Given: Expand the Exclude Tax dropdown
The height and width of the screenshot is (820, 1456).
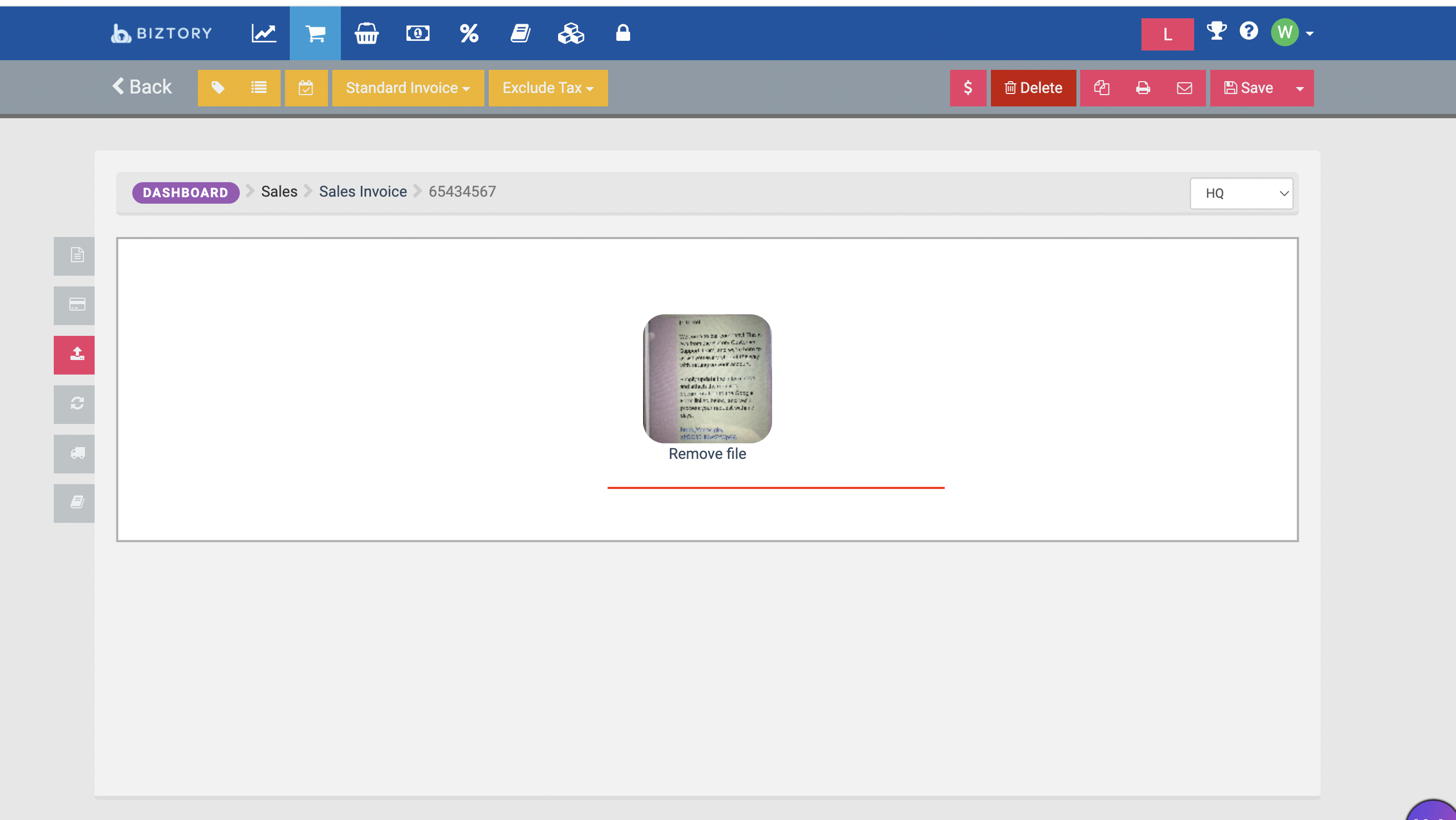Looking at the screenshot, I should 548,88.
